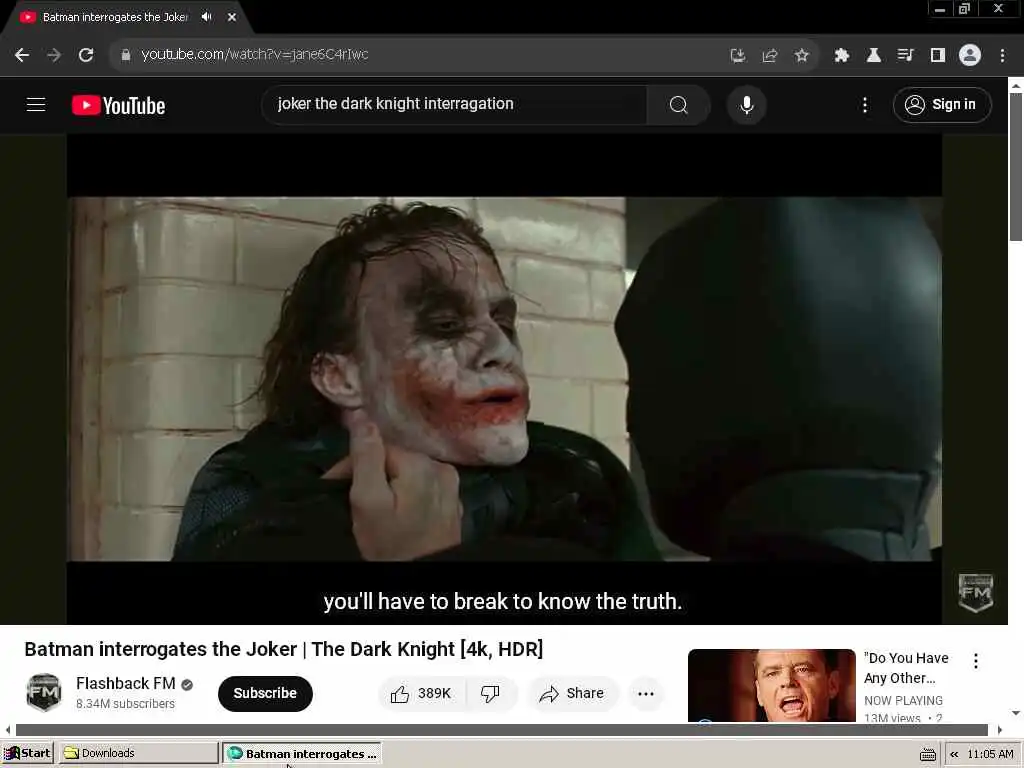Click the horizontal scrollbar thumb
This screenshot has height=768, width=1024.
click(502, 729)
